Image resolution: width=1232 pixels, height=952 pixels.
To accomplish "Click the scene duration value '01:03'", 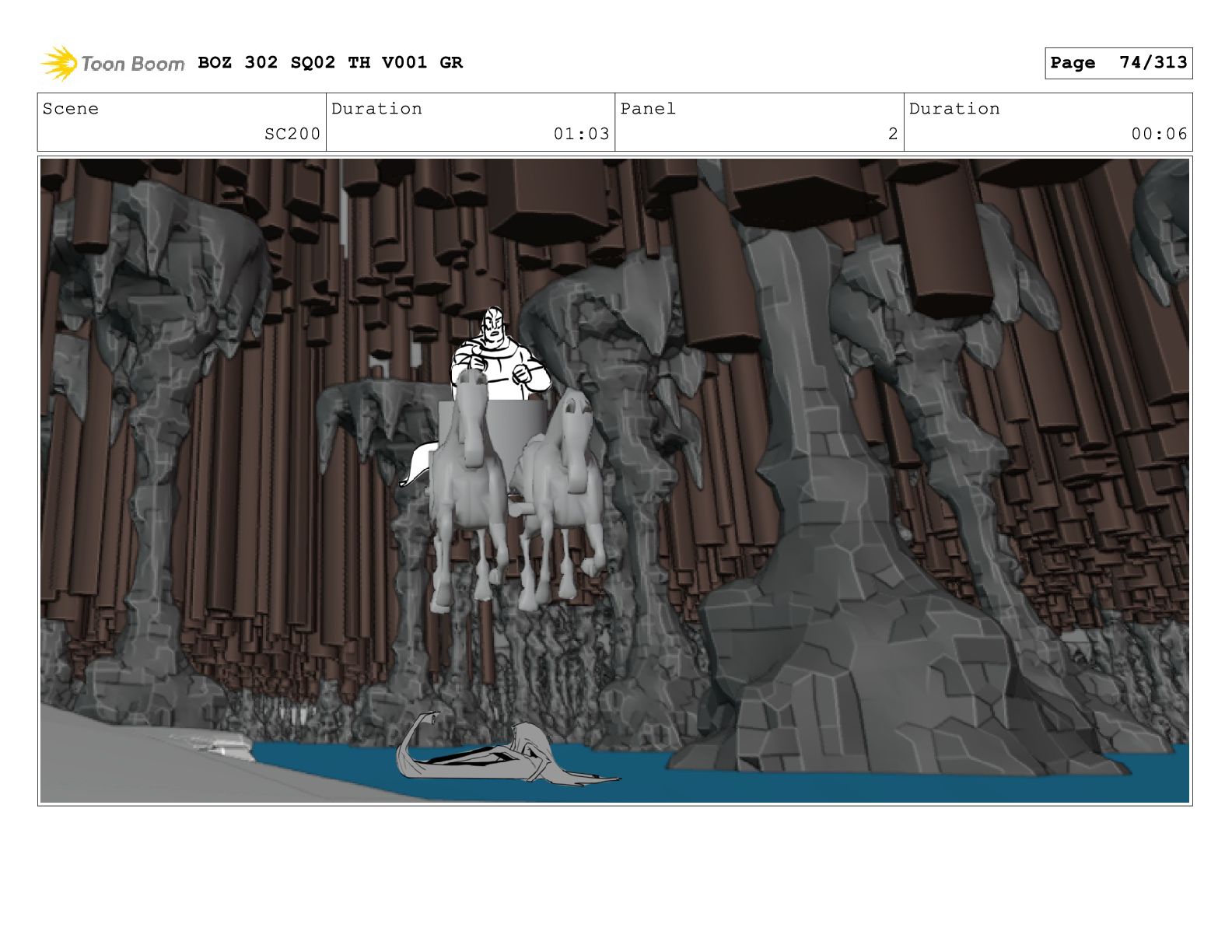I will (x=581, y=134).
